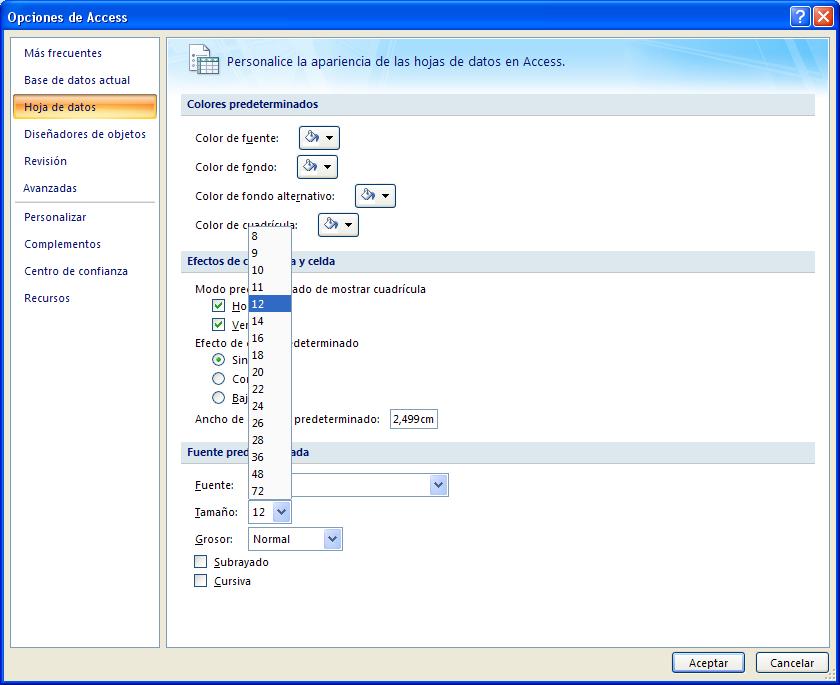840x685 pixels.
Task: Click the Tamaño field value 12
Action: pos(261,512)
